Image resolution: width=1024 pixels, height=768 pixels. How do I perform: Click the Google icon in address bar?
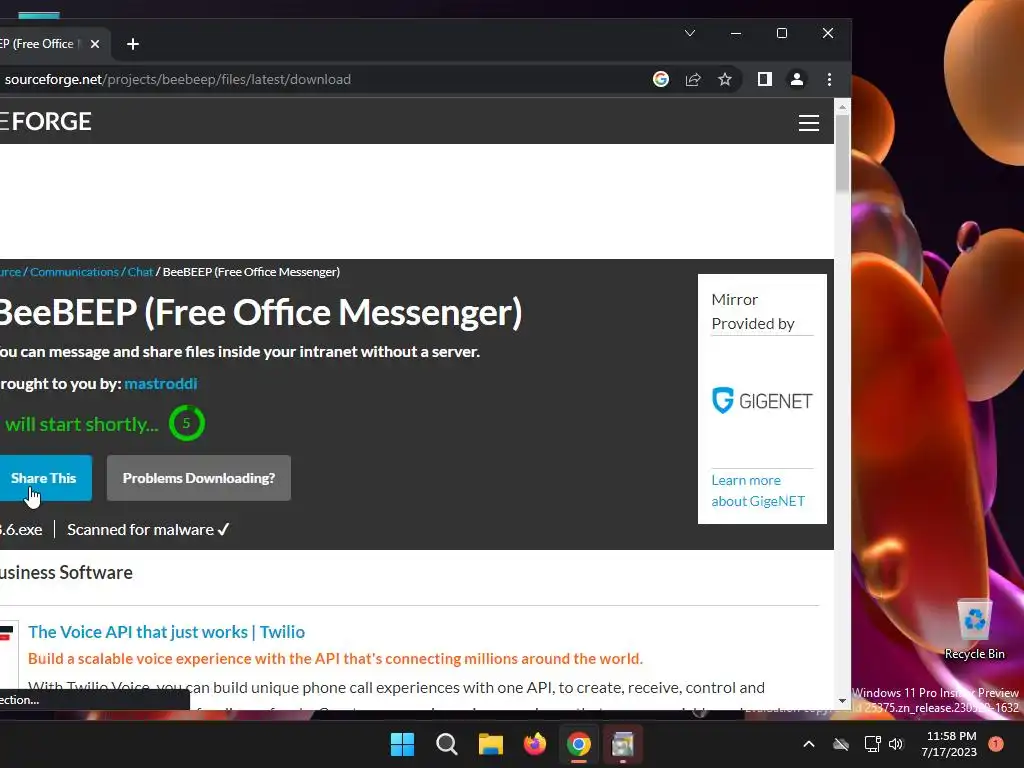click(x=661, y=79)
